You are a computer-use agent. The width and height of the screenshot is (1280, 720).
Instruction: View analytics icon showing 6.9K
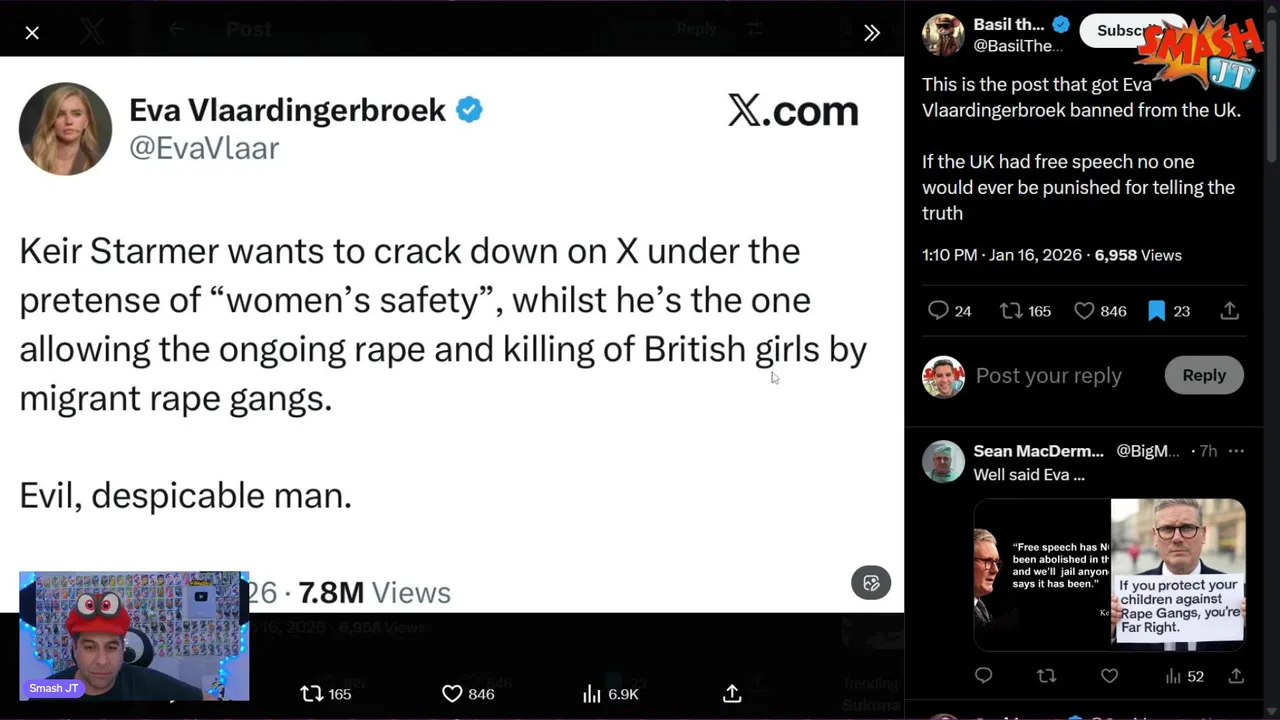[592, 693]
